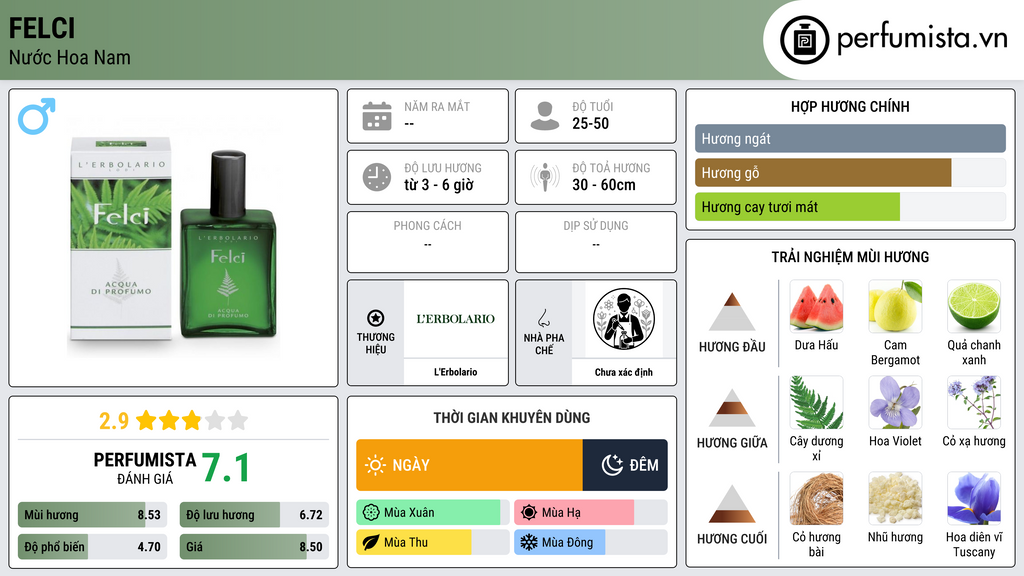Screen dimensions: 1024x576
Task: Click the Felci bottle and box product photo
Action: pos(174,238)
